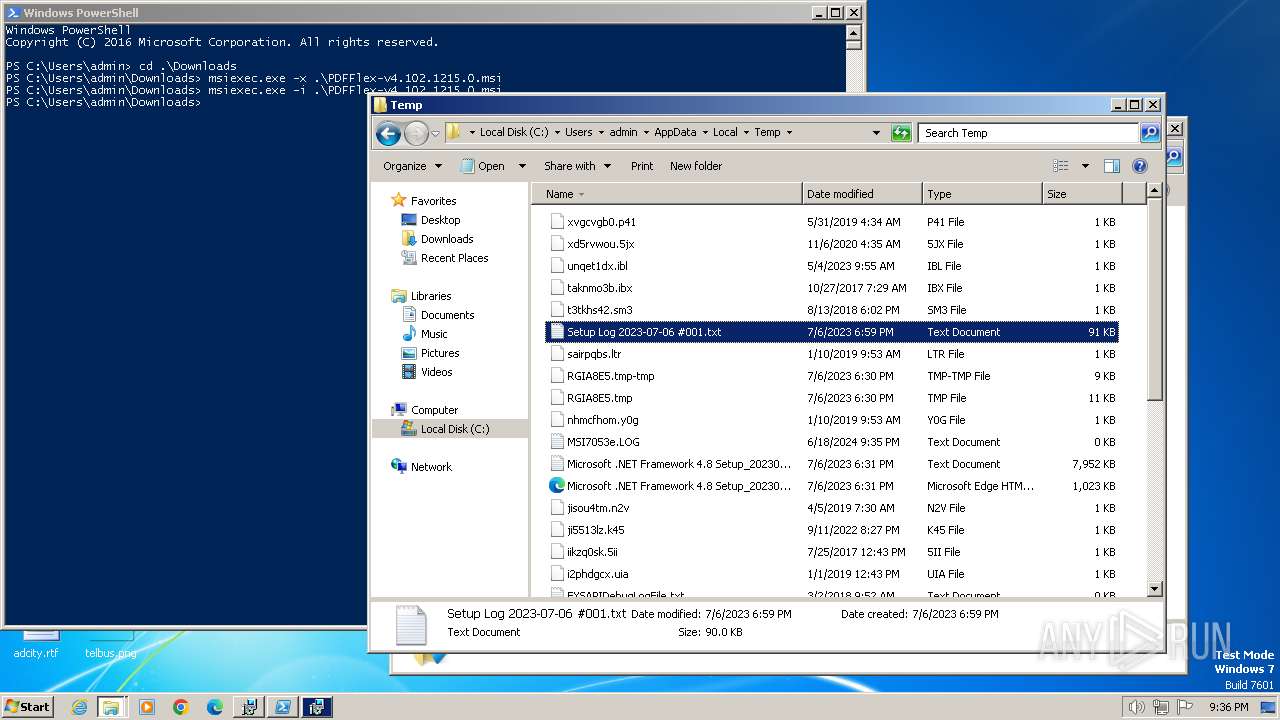This screenshot has width=1280, height=720.
Task: Click the Edge icon of .NET Framework HTML file
Action: point(557,486)
